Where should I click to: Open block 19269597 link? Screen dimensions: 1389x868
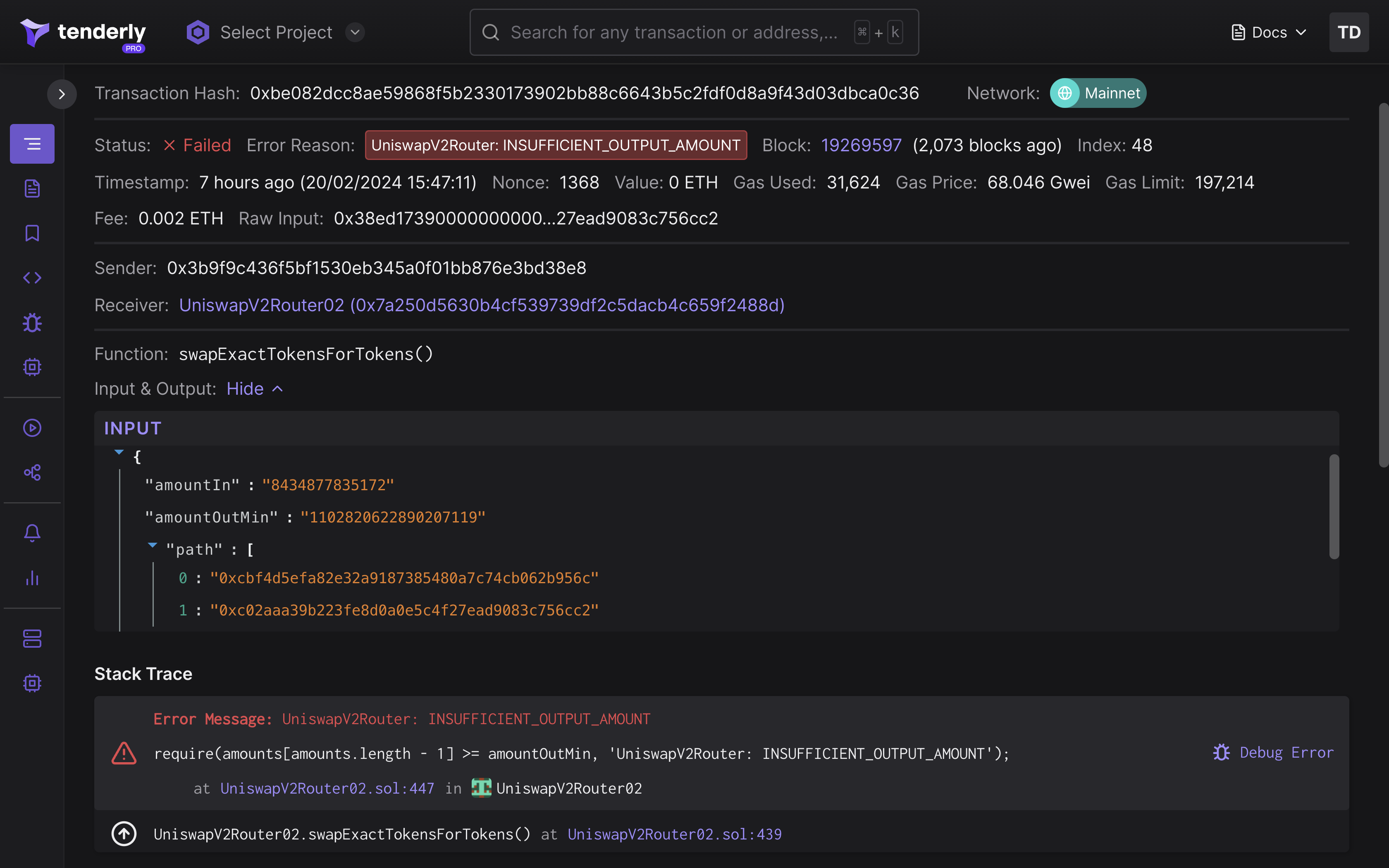click(x=861, y=145)
